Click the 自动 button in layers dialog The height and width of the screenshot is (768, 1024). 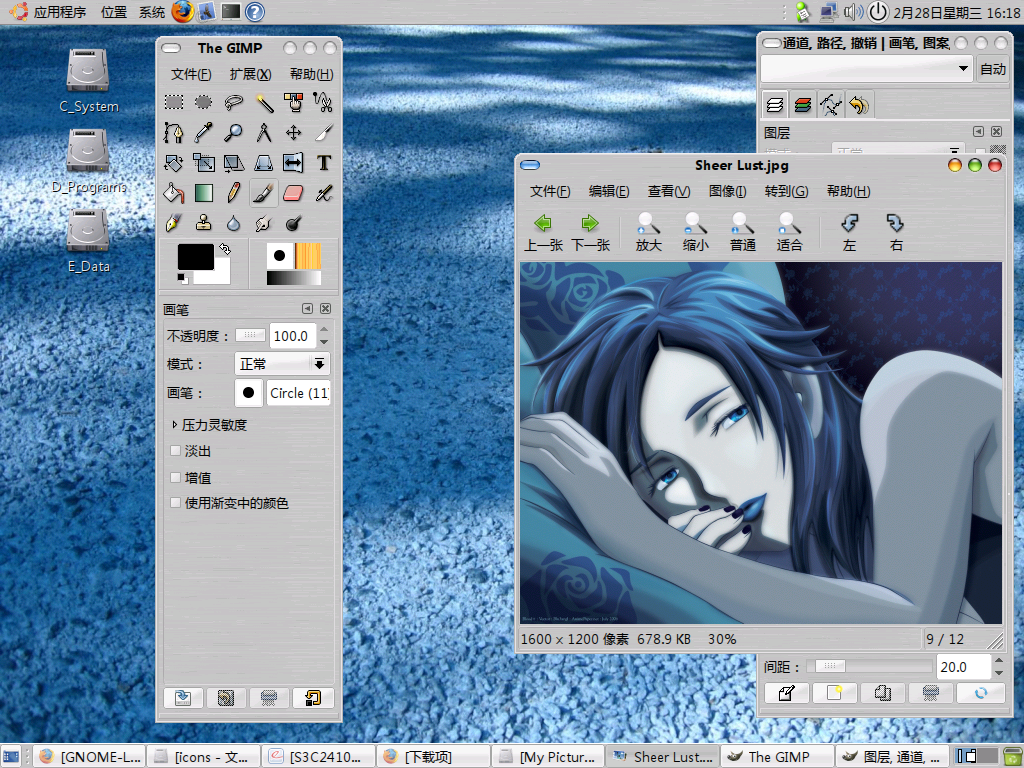(993, 69)
